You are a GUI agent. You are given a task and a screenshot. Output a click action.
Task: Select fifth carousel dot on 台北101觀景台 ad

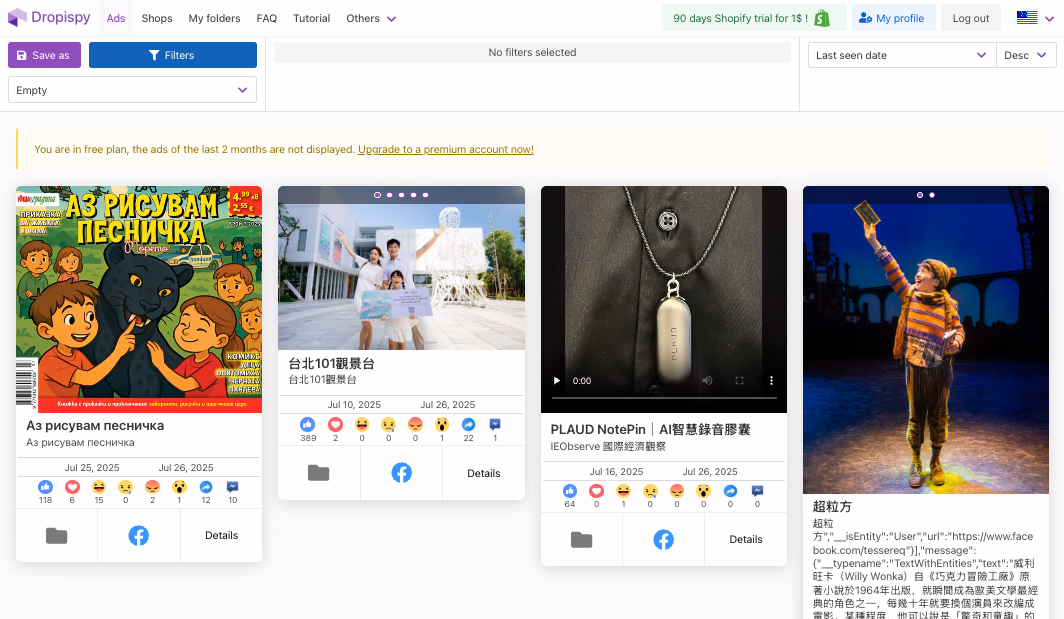[x=426, y=195]
